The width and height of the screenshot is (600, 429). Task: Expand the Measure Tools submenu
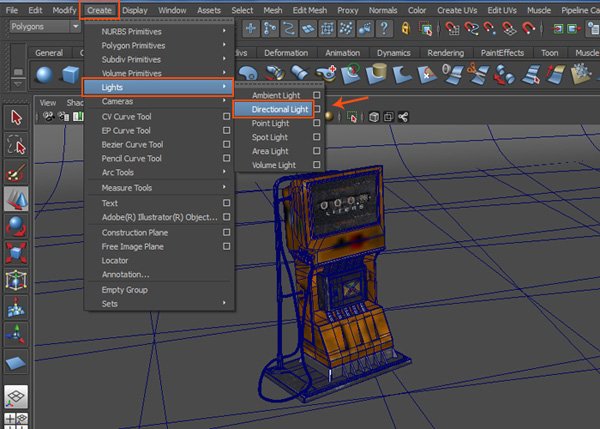[158, 188]
